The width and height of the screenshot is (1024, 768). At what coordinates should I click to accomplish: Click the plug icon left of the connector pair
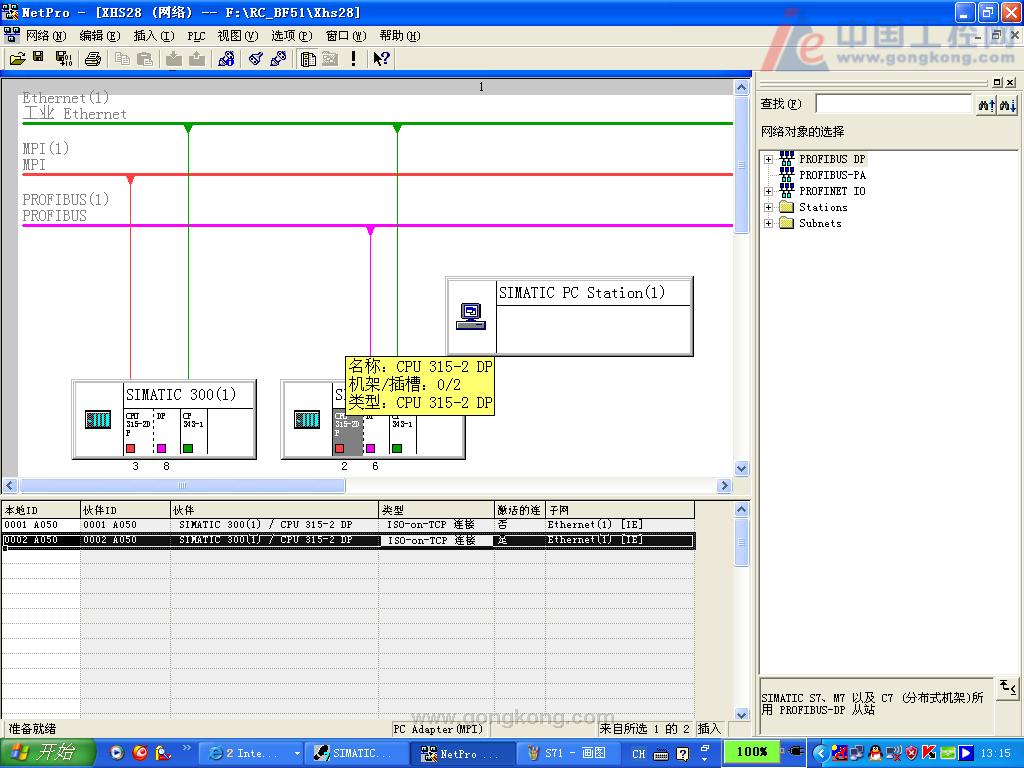pos(256,59)
